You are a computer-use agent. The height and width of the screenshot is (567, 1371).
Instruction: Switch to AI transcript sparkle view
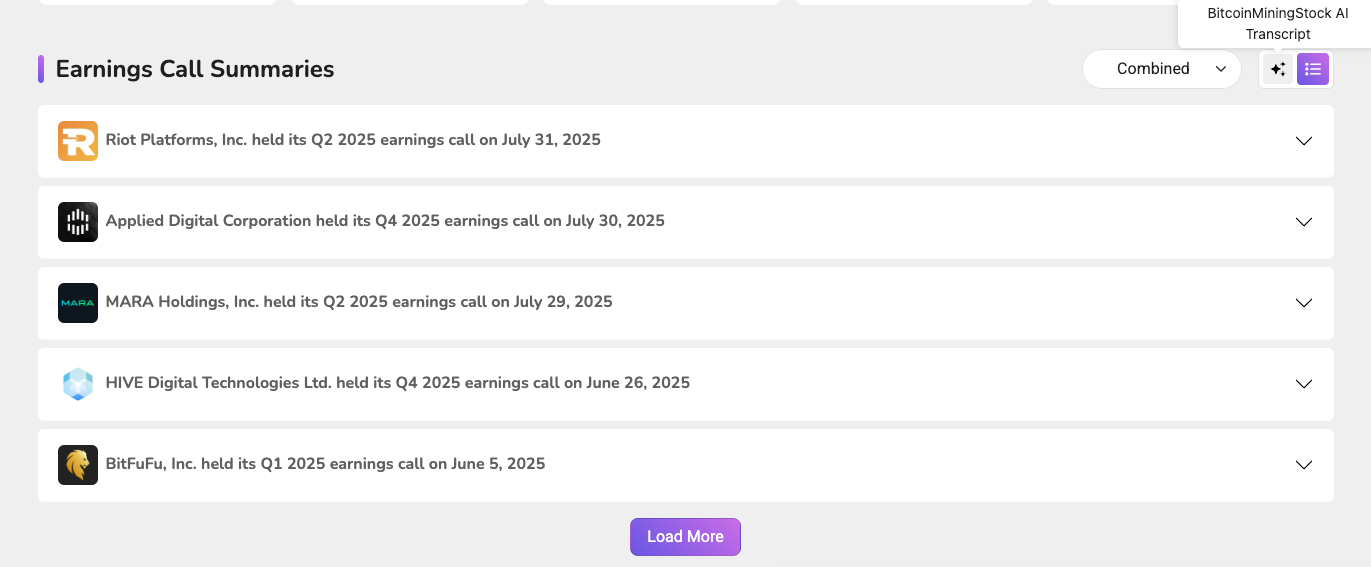(1278, 69)
